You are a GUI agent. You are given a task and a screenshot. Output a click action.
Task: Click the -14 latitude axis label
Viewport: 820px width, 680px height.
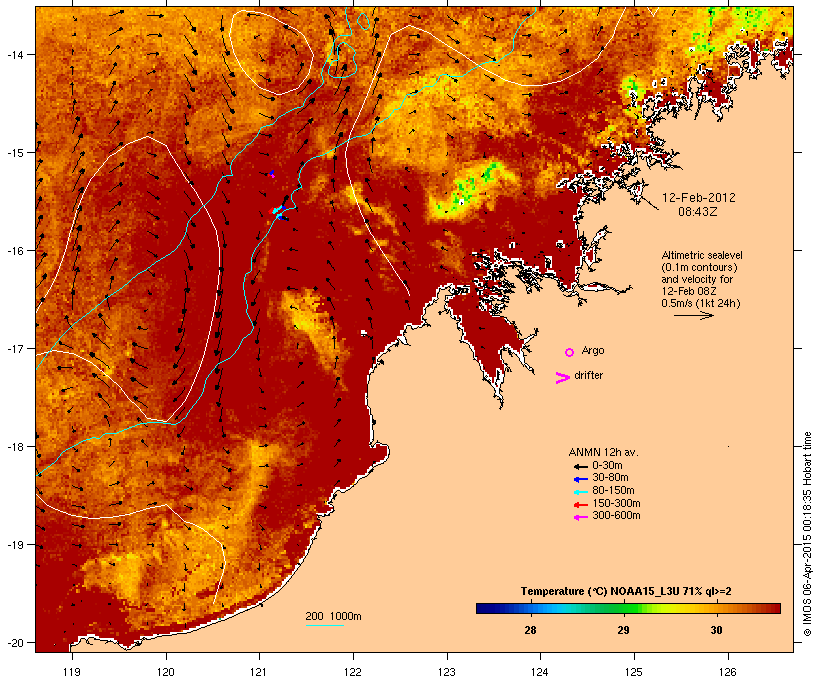[14, 54]
